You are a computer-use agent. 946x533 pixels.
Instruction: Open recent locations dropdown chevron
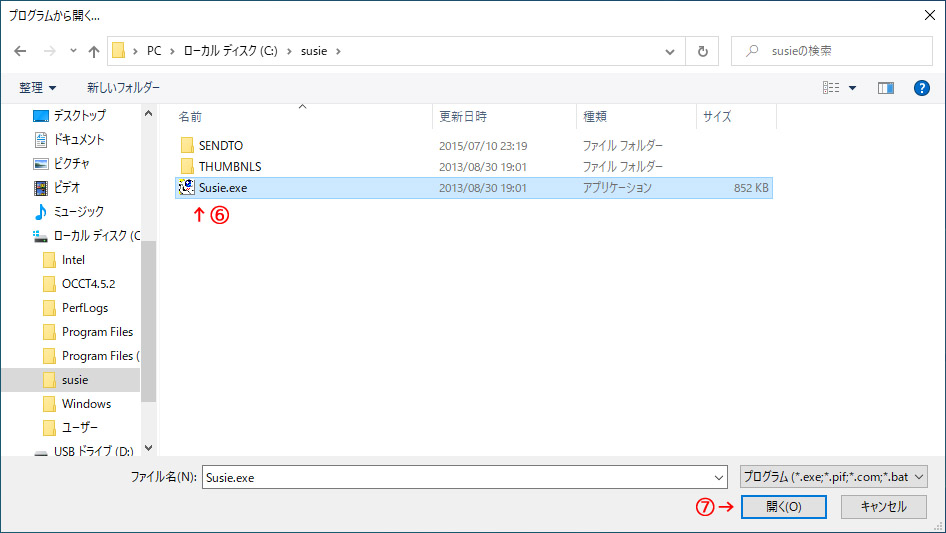[x=73, y=51]
